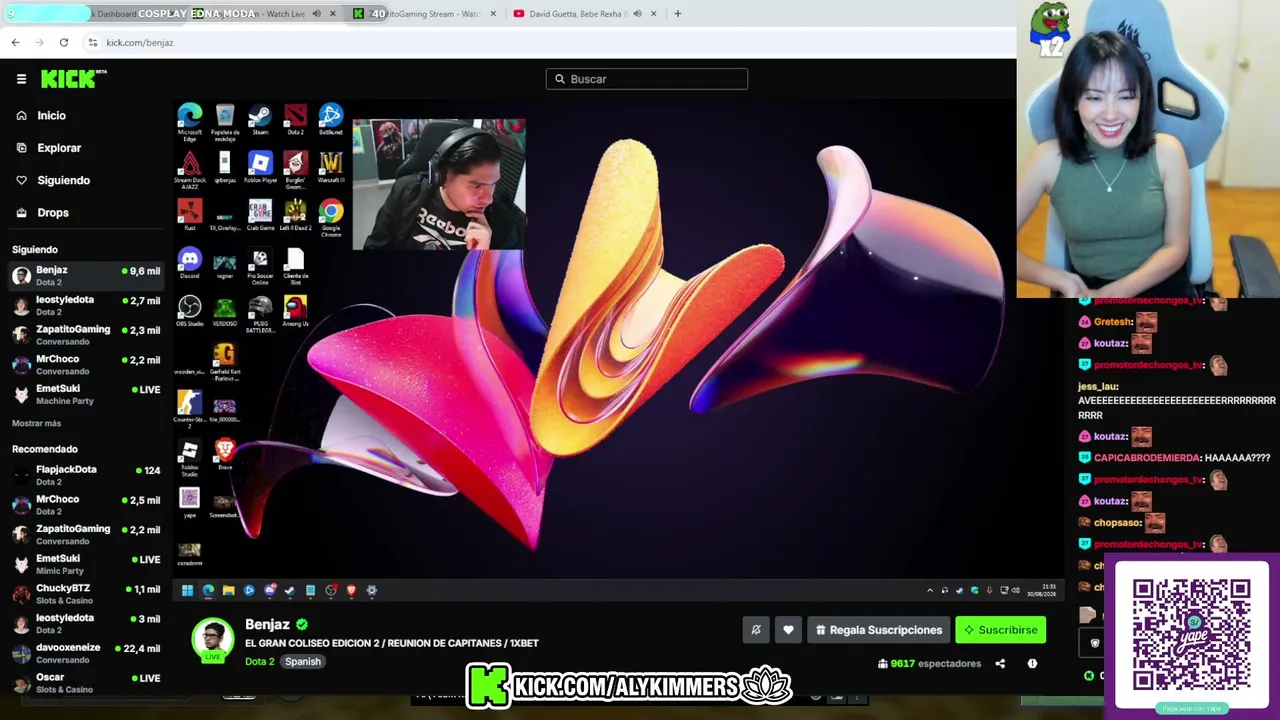
Task: Launch Dota 2 desktop shortcut
Action: click(x=295, y=120)
